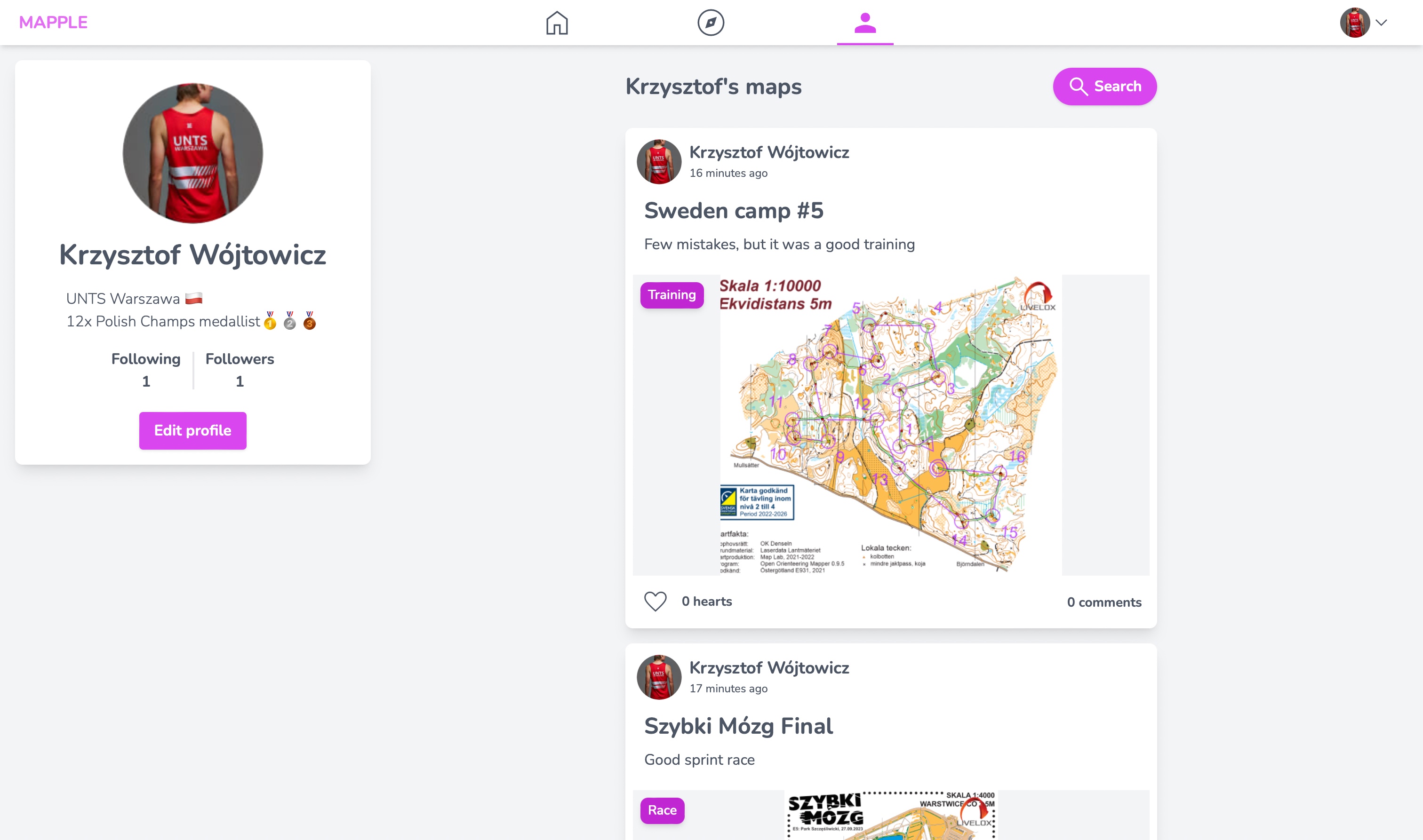Click '17 minutes ago' timestamp

point(728,689)
